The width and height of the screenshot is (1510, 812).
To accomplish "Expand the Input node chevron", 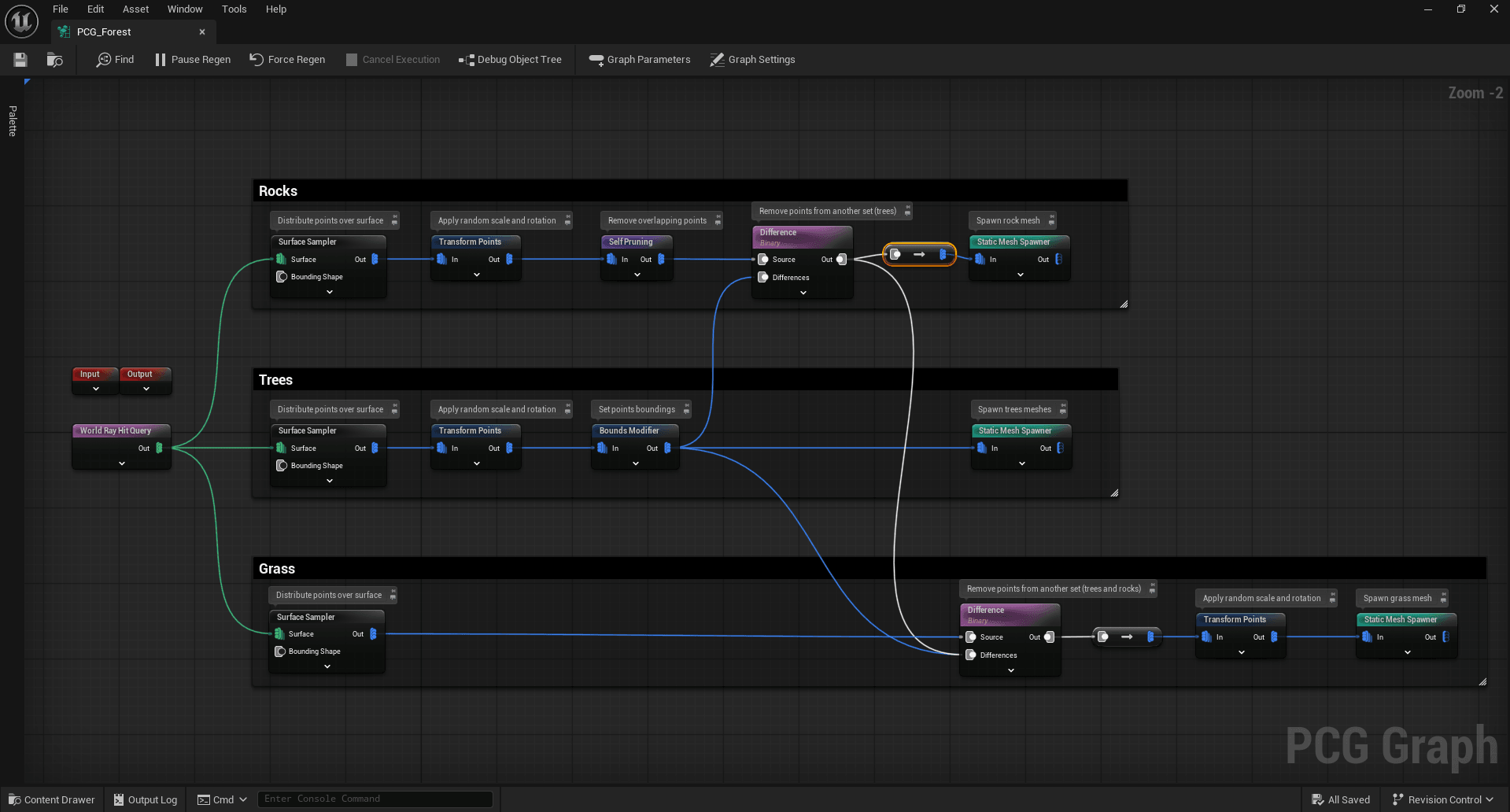I will click(96, 389).
